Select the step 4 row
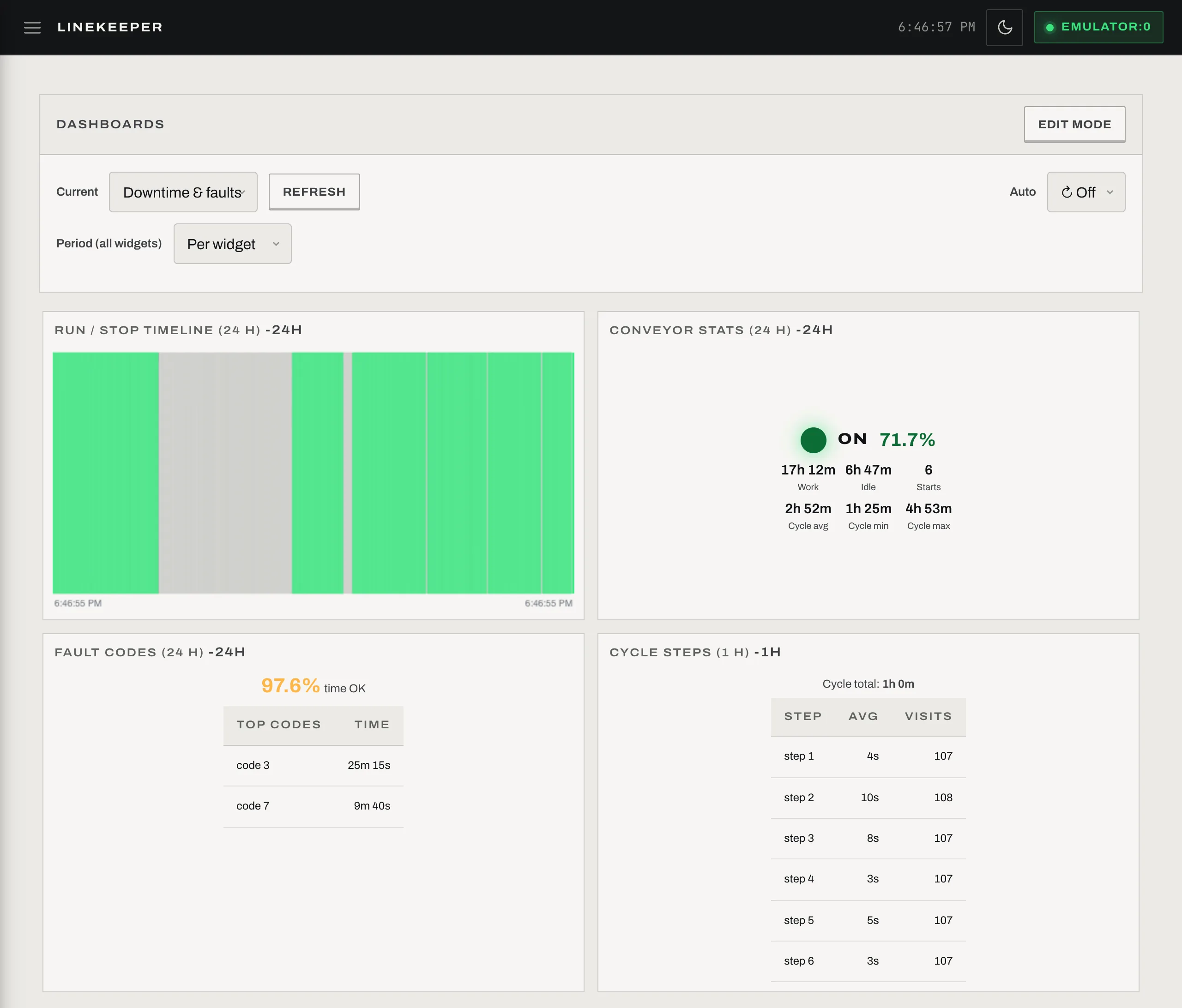Viewport: 1182px width, 1008px height. coord(868,879)
